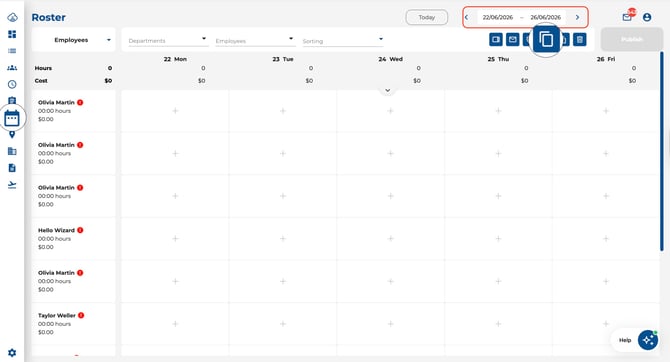
Task: Open the airplane leave icon in sidebar
Action: click(x=12, y=185)
